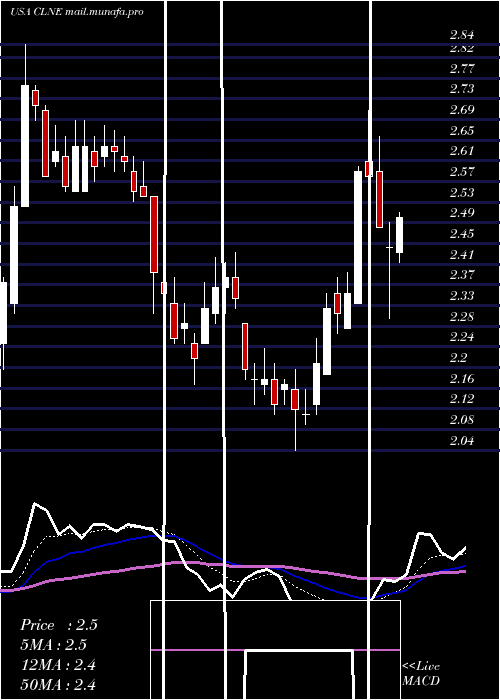Click the 2.08 price axis label
This screenshot has height=700, width=500.
click(462, 420)
